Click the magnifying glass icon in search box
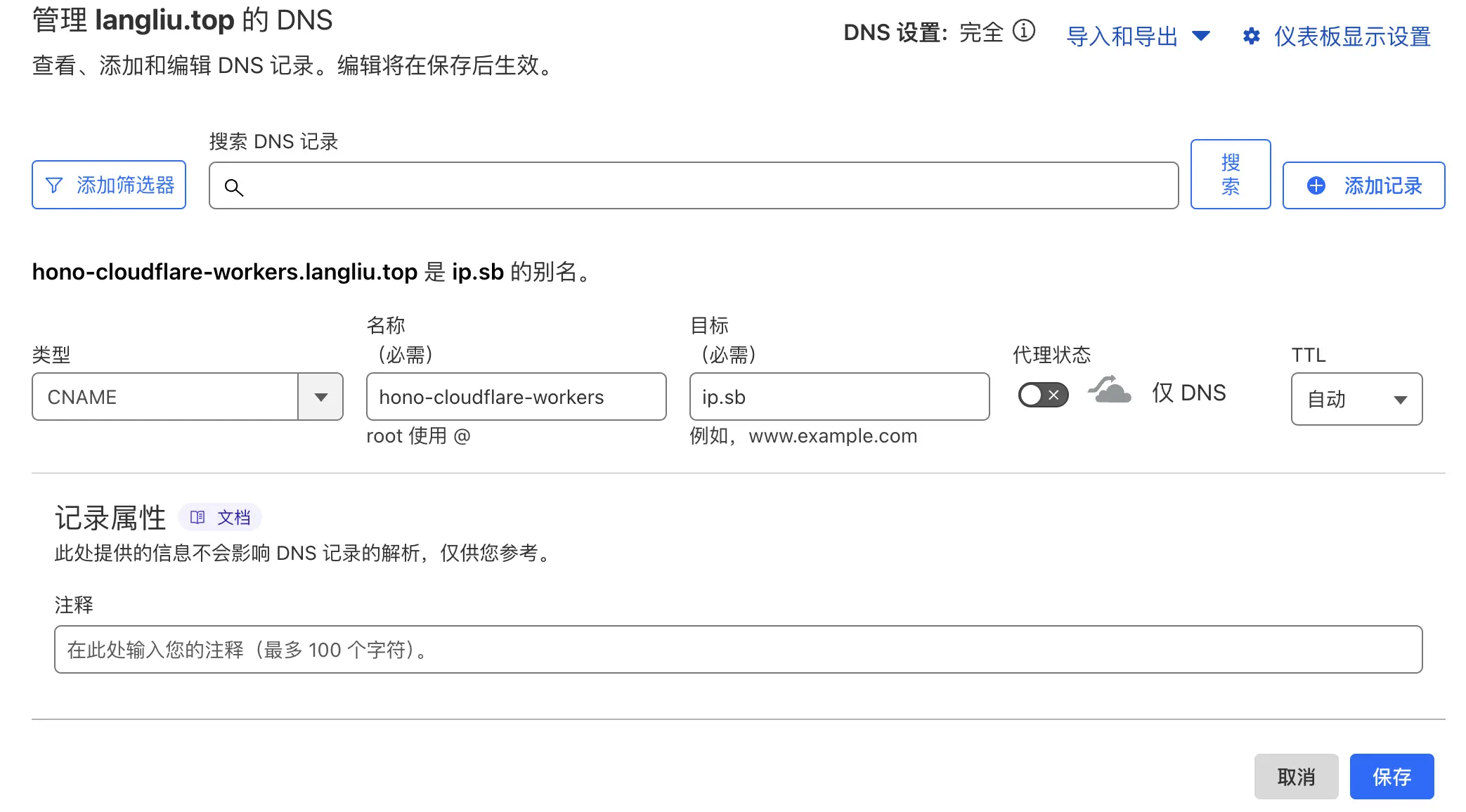This screenshot has height=812, width=1466. tap(235, 188)
